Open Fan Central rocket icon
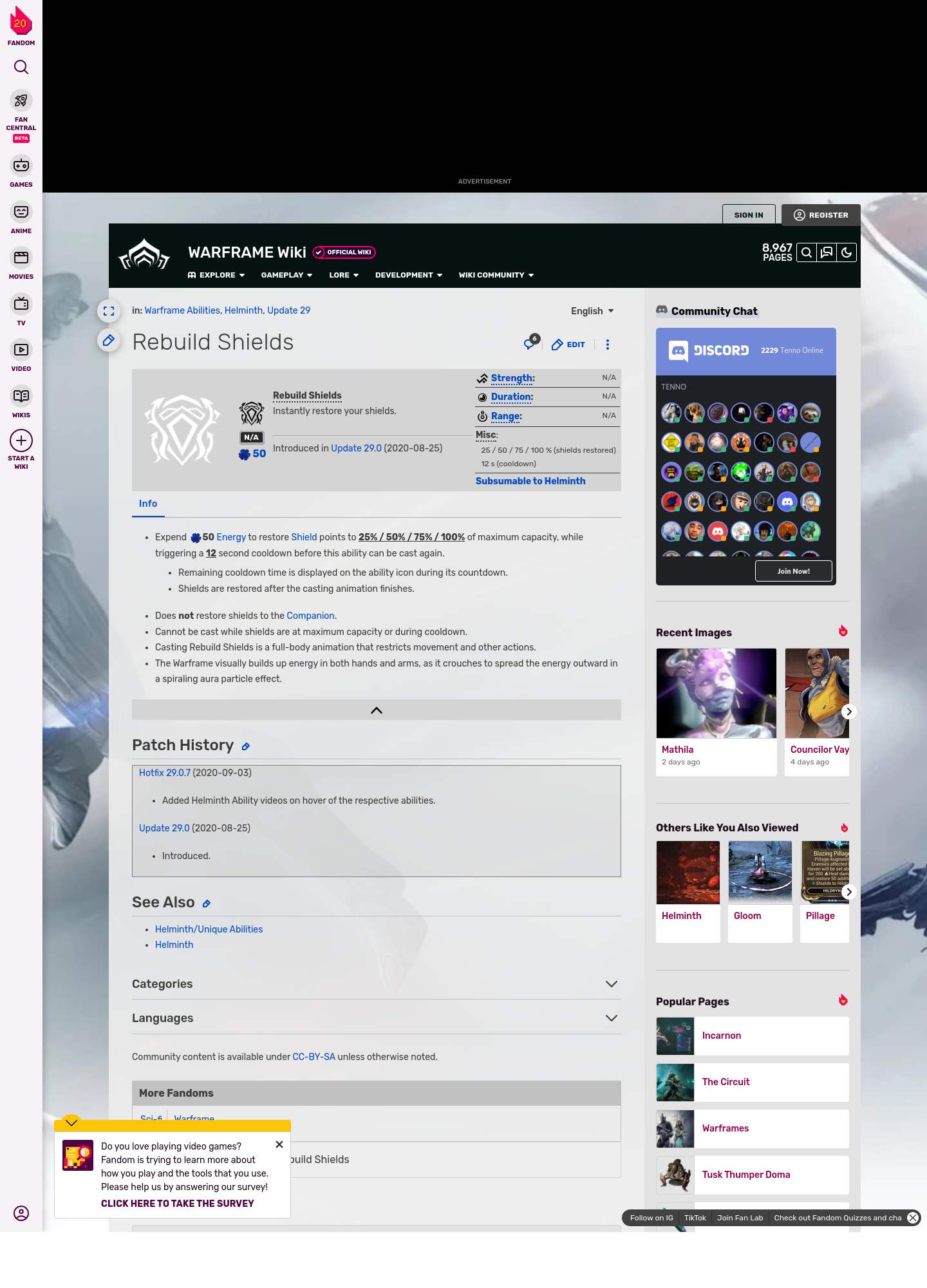 tap(21, 101)
